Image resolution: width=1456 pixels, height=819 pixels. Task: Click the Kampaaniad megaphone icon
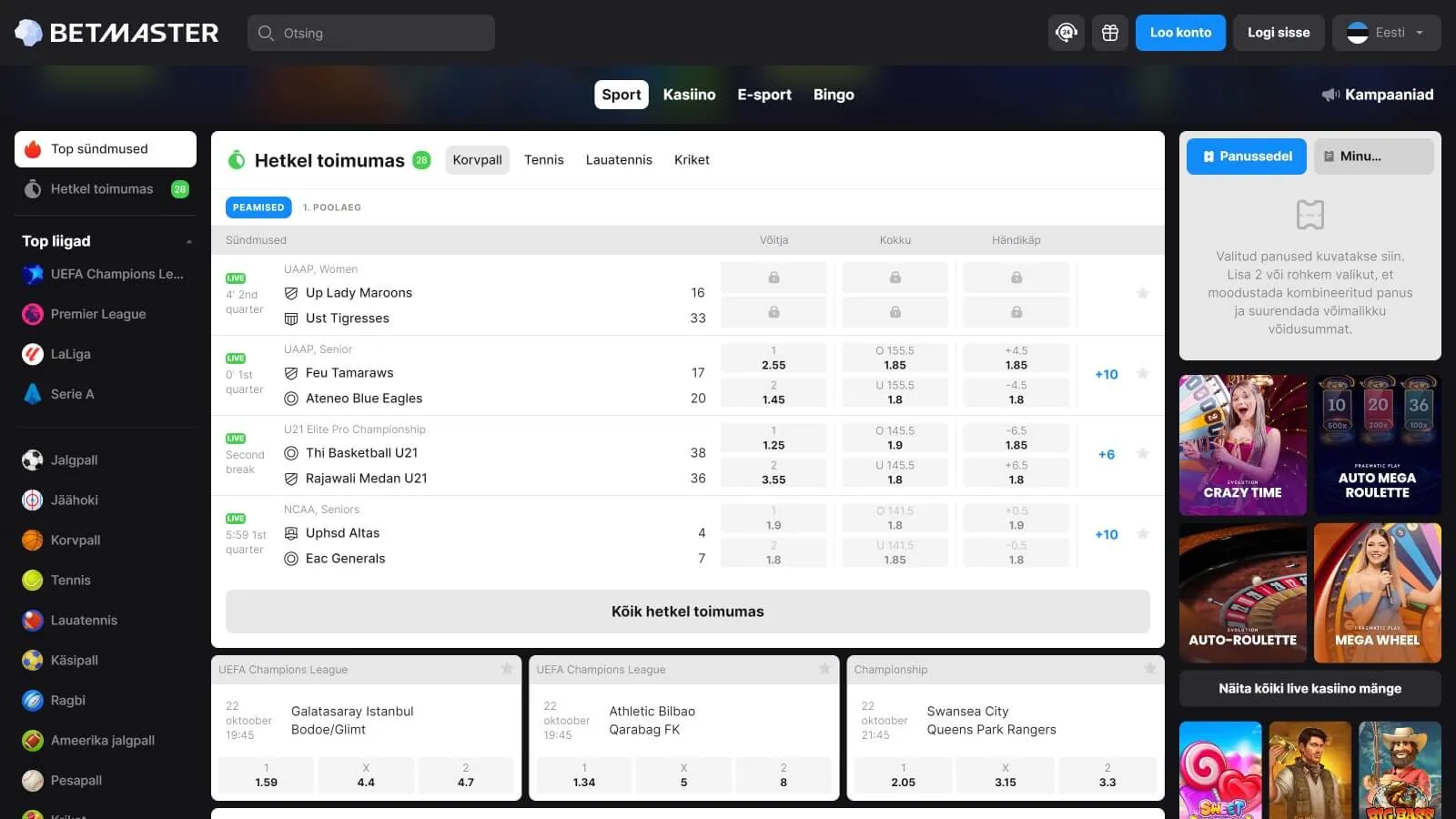tap(1330, 95)
